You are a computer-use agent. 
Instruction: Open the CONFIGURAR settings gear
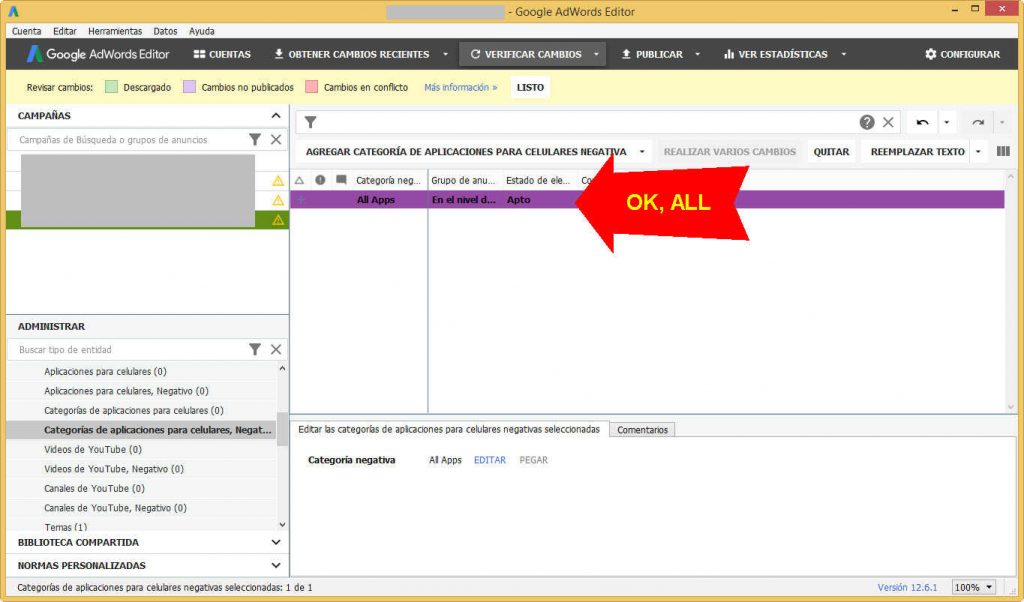[960, 54]
